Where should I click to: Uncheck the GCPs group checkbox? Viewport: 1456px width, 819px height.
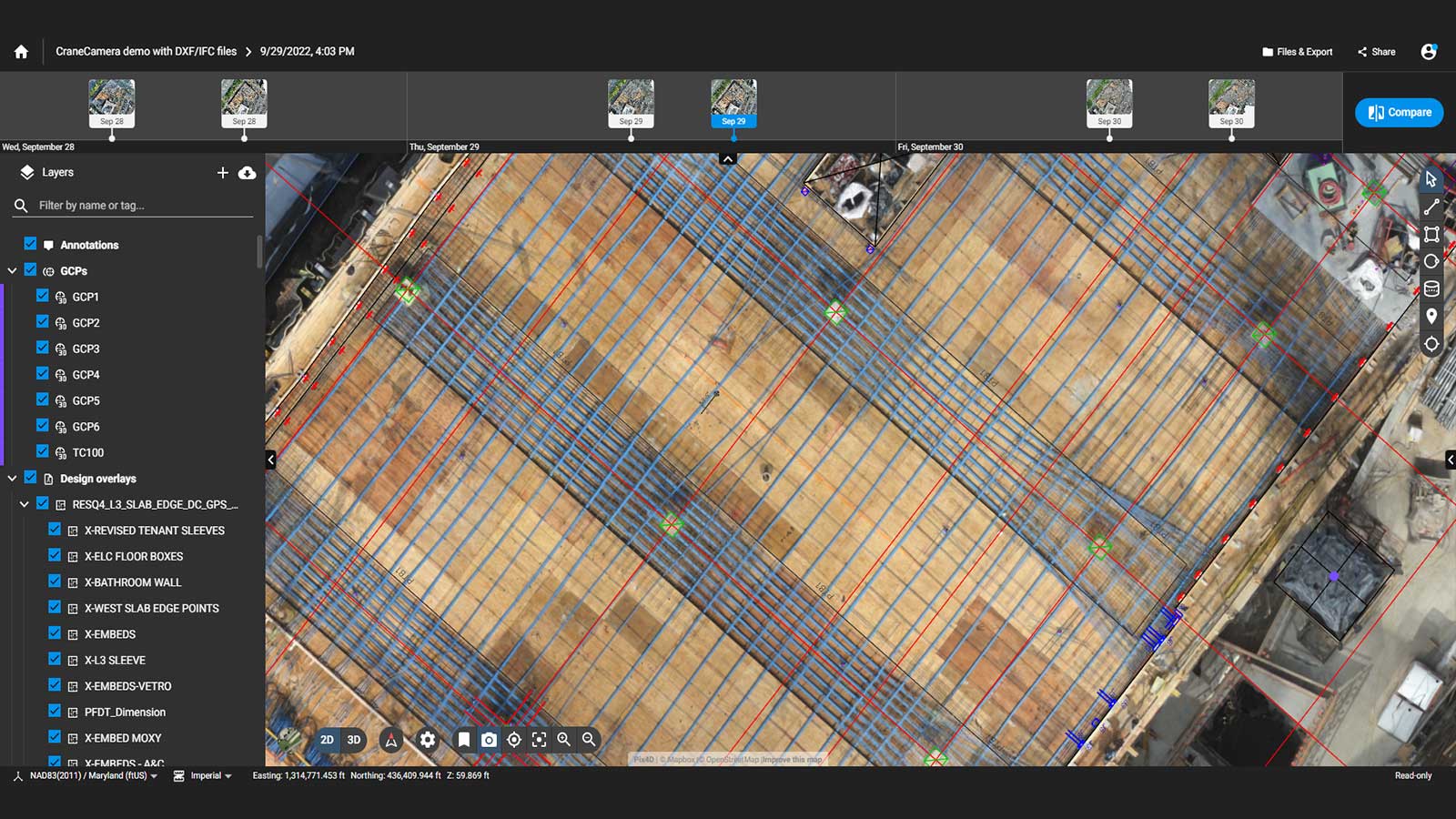(30, 269)
